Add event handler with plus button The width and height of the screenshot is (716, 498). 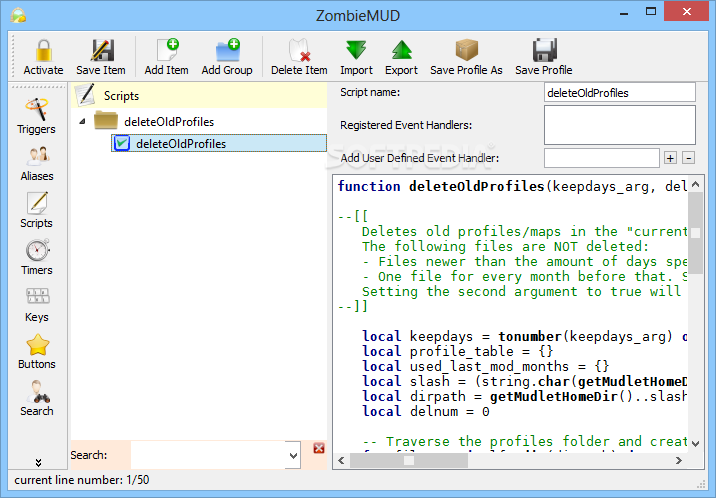click(x=670, y=158)
